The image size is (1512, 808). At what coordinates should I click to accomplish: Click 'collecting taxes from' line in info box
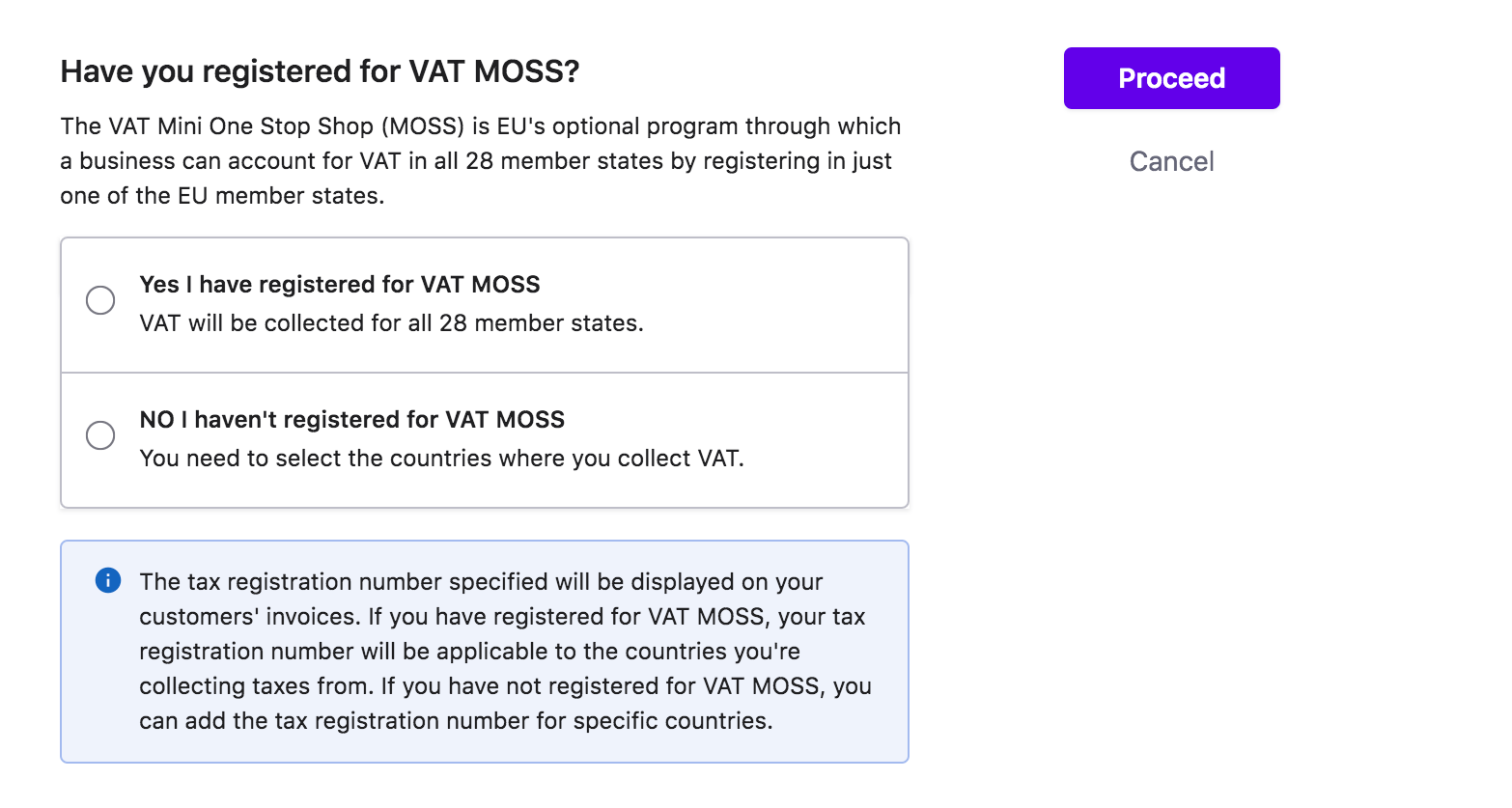click(x=505, y=686)
